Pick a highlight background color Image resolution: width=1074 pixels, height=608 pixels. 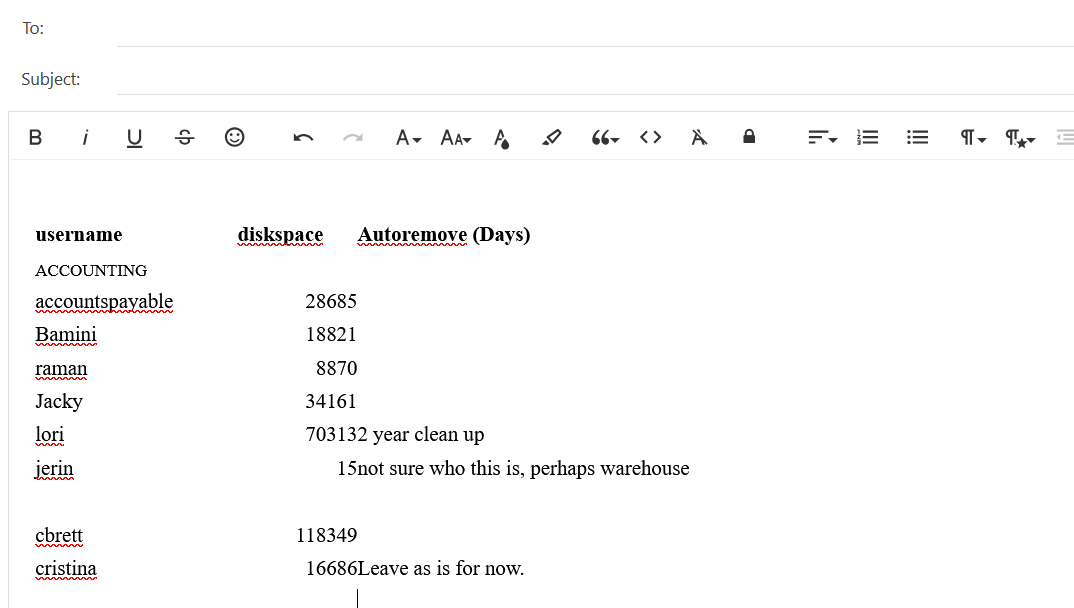pyautogui.click(x=551, y=137)
